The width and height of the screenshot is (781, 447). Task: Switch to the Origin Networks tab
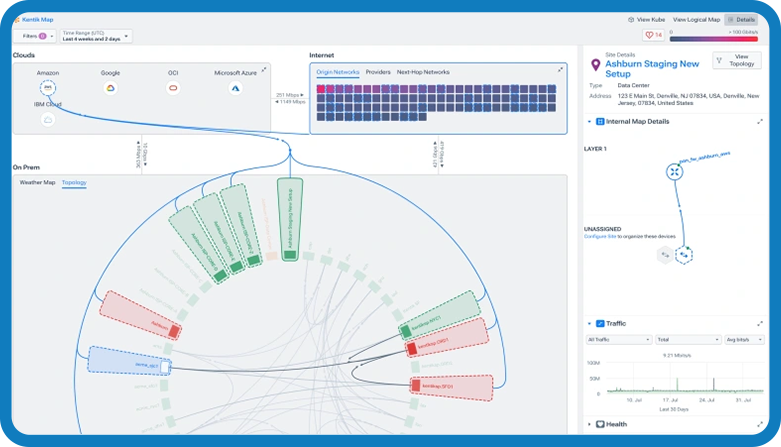pyautogui.click(x=338, y=72)
